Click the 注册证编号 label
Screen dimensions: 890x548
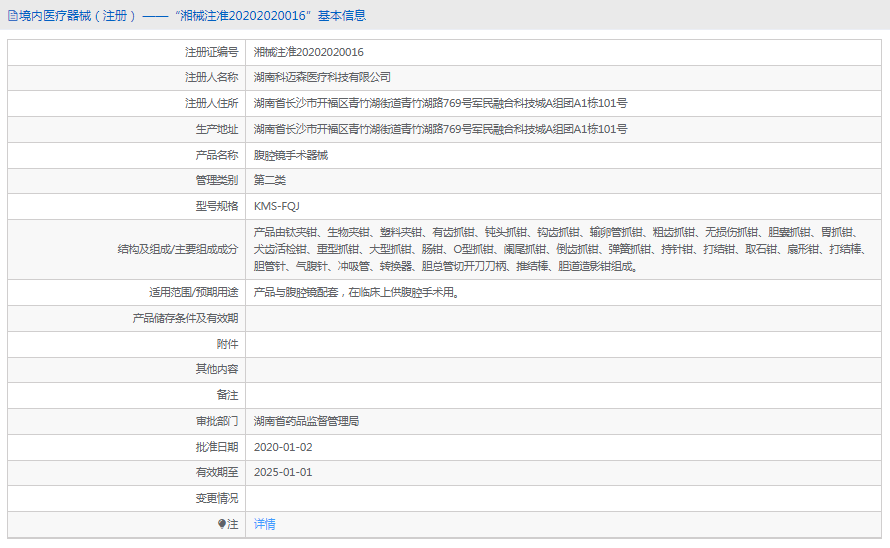(x=212, y=52)
